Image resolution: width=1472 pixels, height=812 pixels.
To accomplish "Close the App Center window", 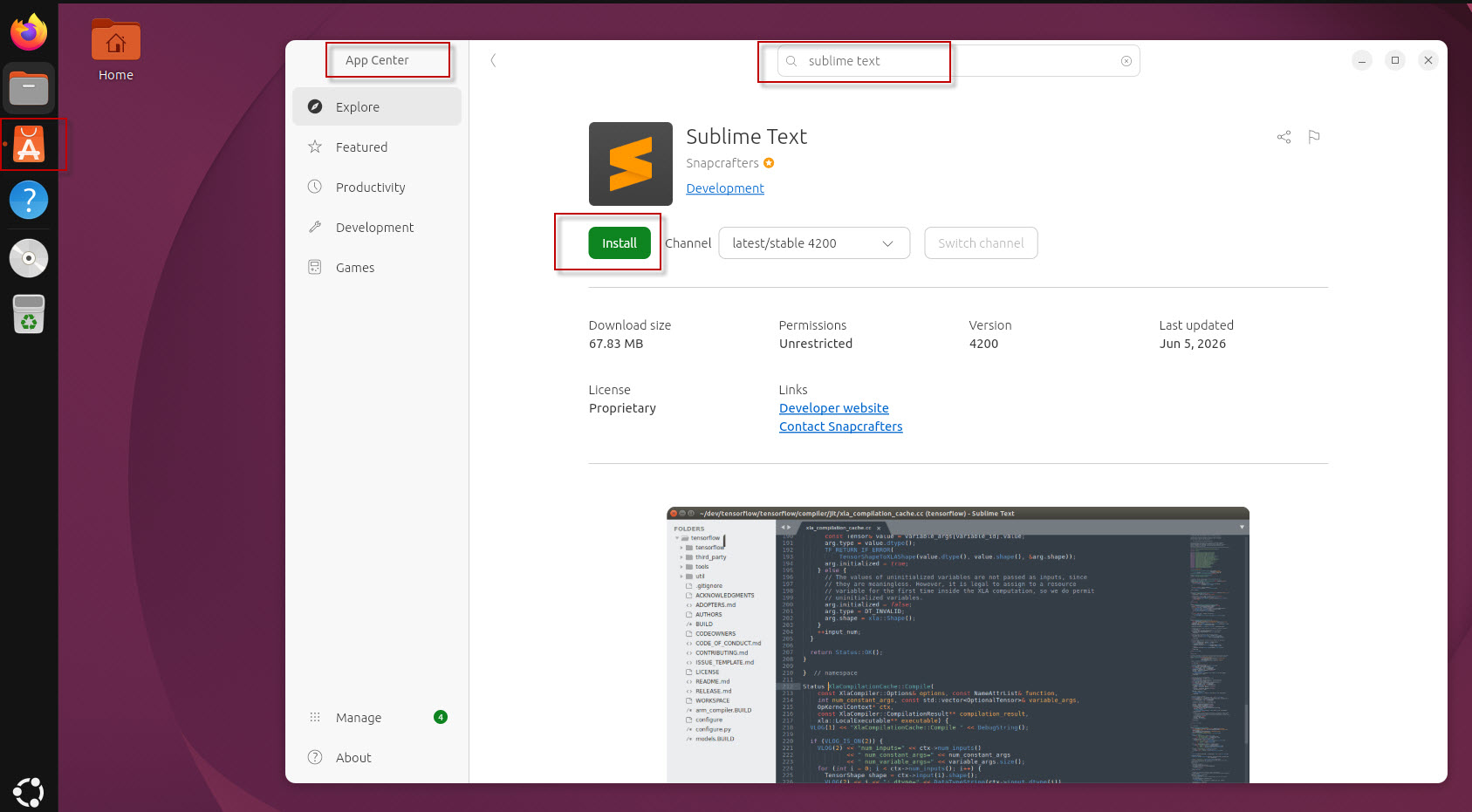I will coord(1428,60).
